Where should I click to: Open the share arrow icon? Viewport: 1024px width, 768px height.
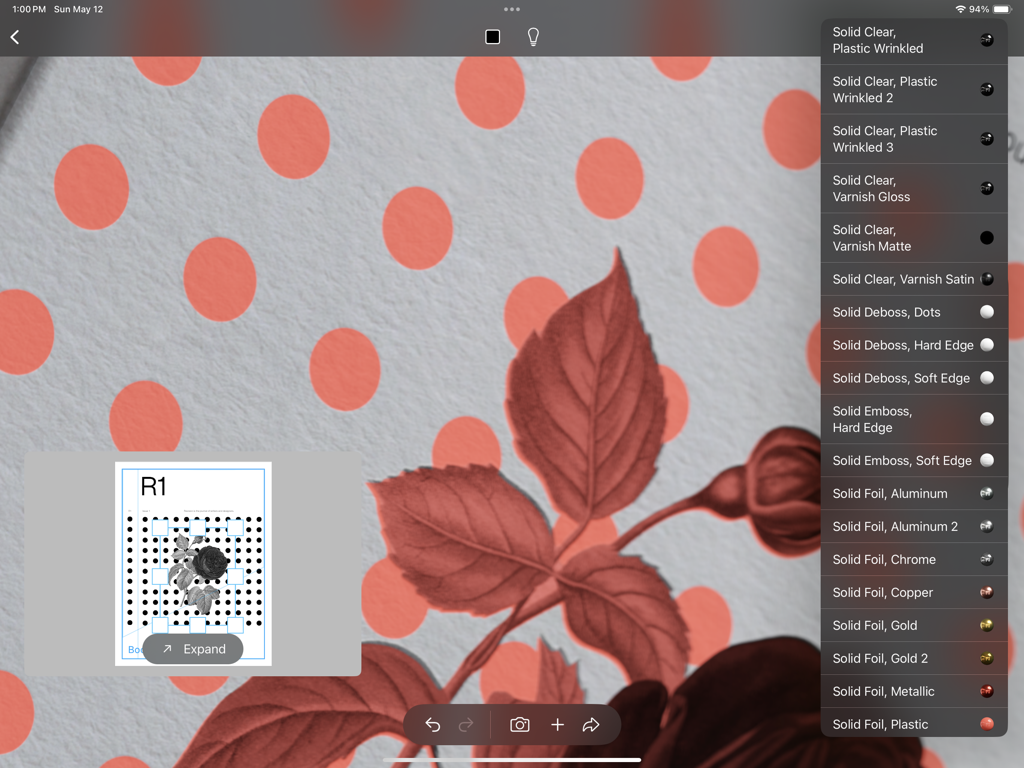point(591,725)
